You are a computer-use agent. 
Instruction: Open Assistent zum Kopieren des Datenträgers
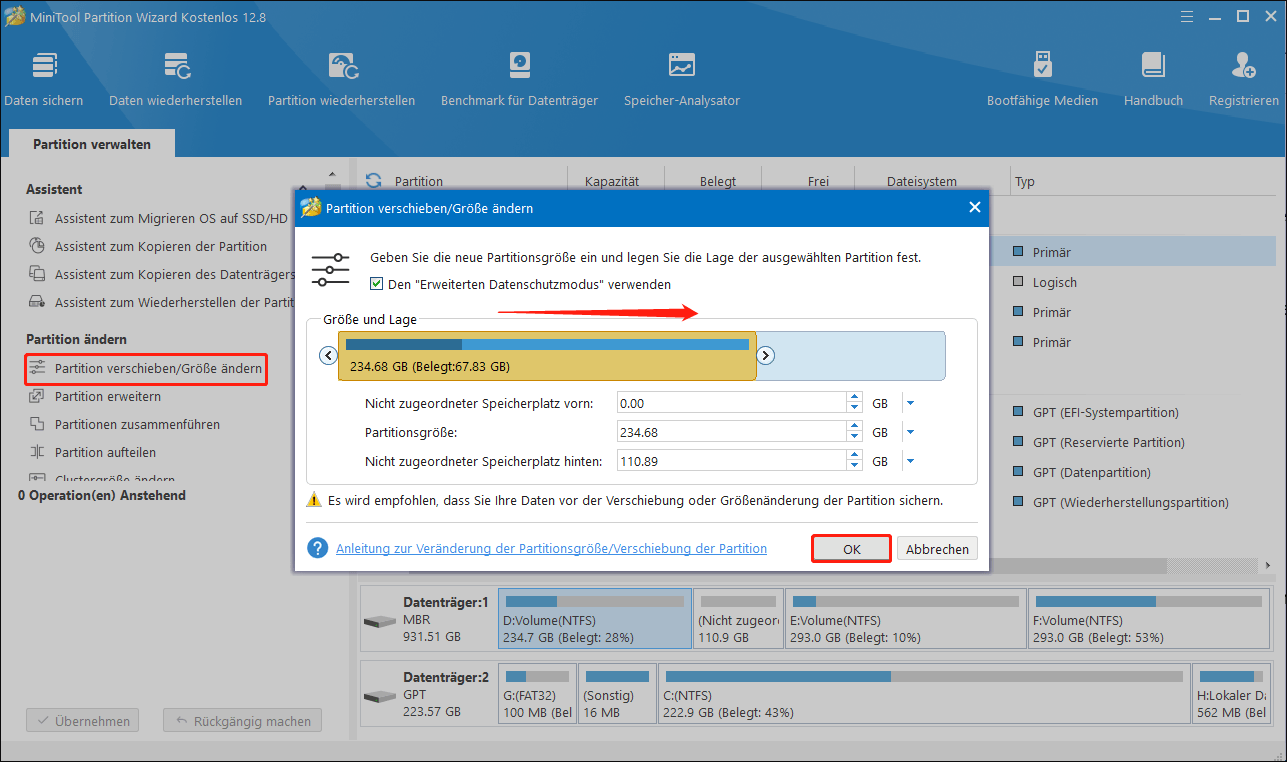click(161, 274)
